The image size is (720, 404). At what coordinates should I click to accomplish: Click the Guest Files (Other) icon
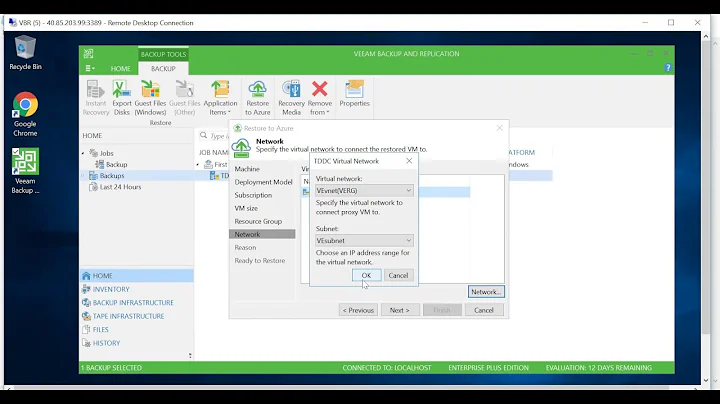coord(185,98)
